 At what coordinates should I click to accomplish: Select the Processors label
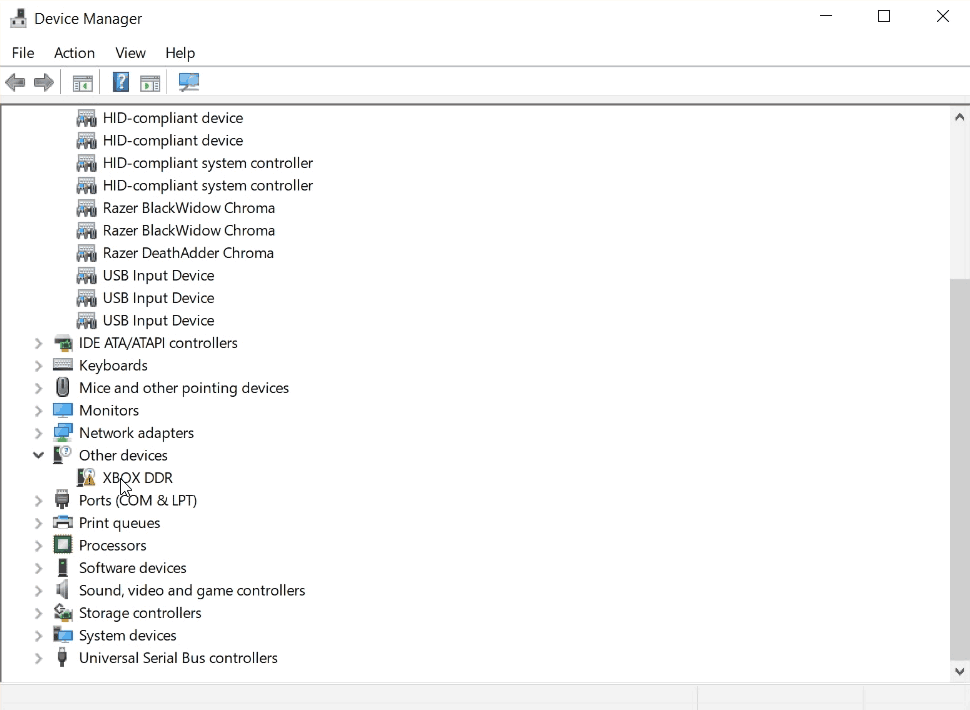coord(113,545)
